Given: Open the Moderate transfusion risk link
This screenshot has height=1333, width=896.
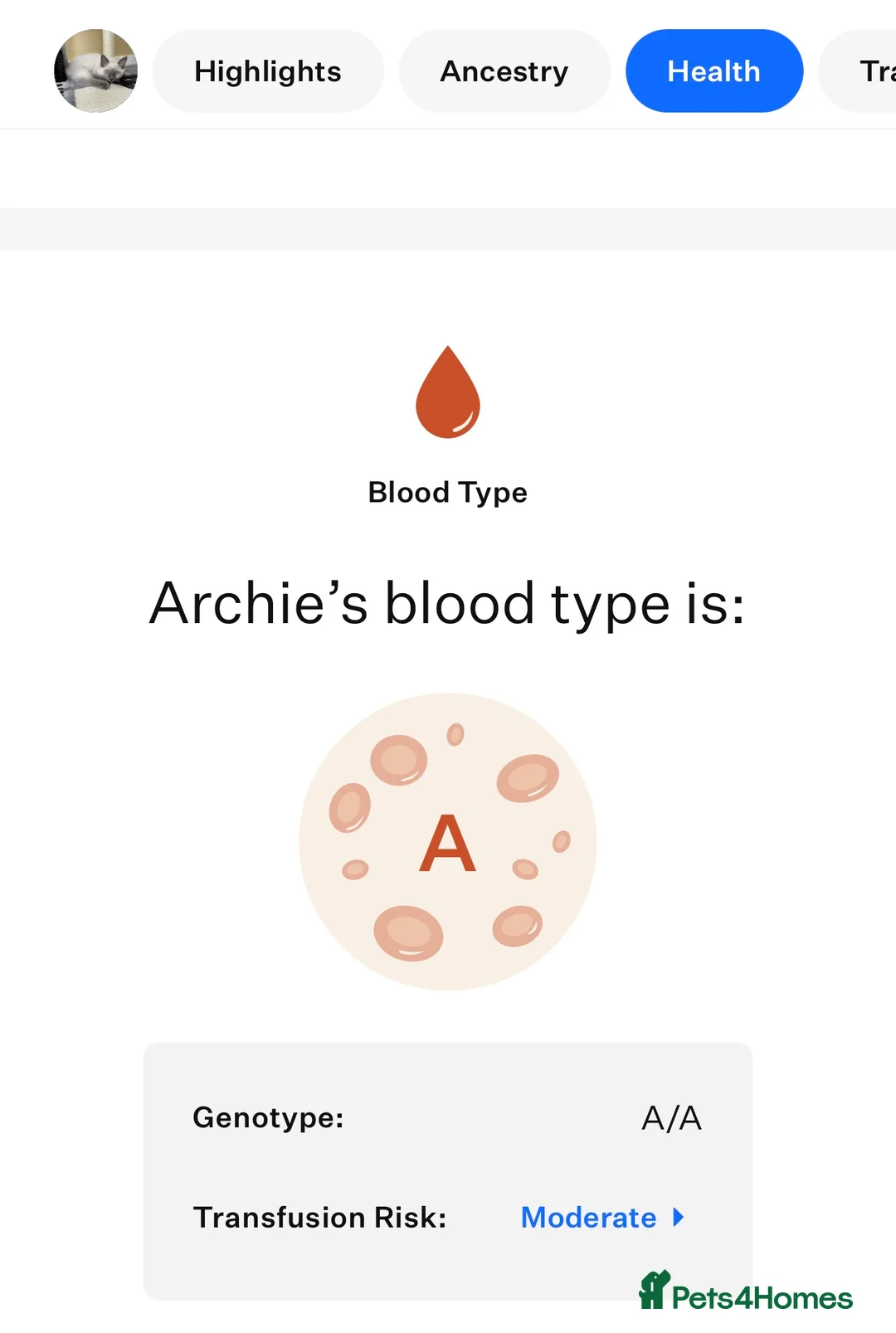Looking at the screenshot, I should (x=588, y=1217).
